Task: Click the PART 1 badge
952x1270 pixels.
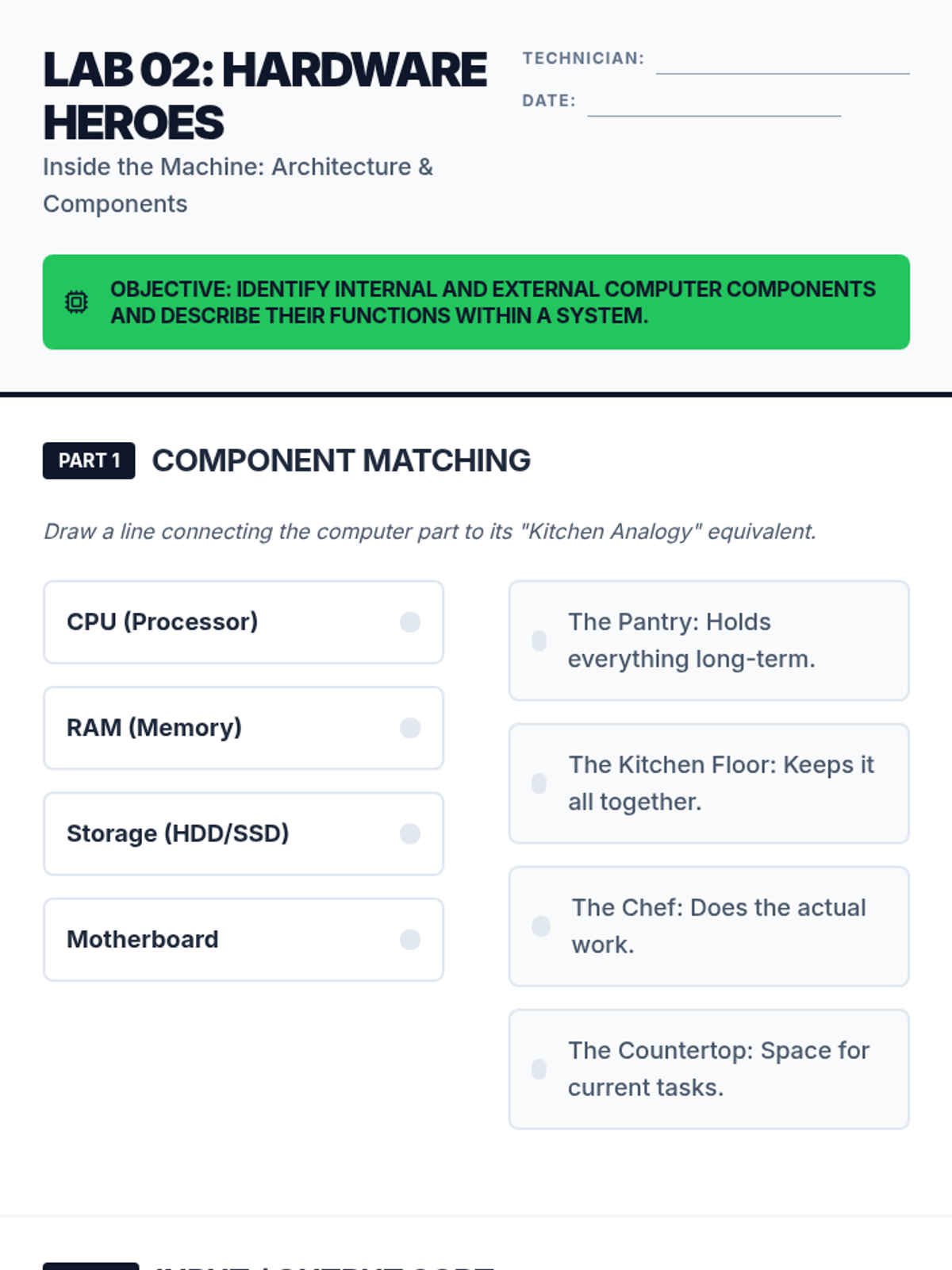Action: pyautogui.click(x=89, y=460)
